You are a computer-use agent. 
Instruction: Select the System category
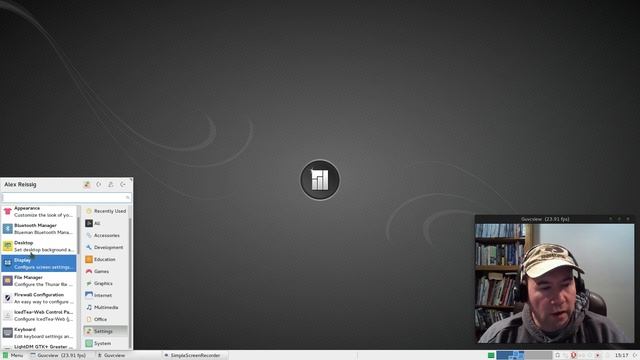coord(106,343)
